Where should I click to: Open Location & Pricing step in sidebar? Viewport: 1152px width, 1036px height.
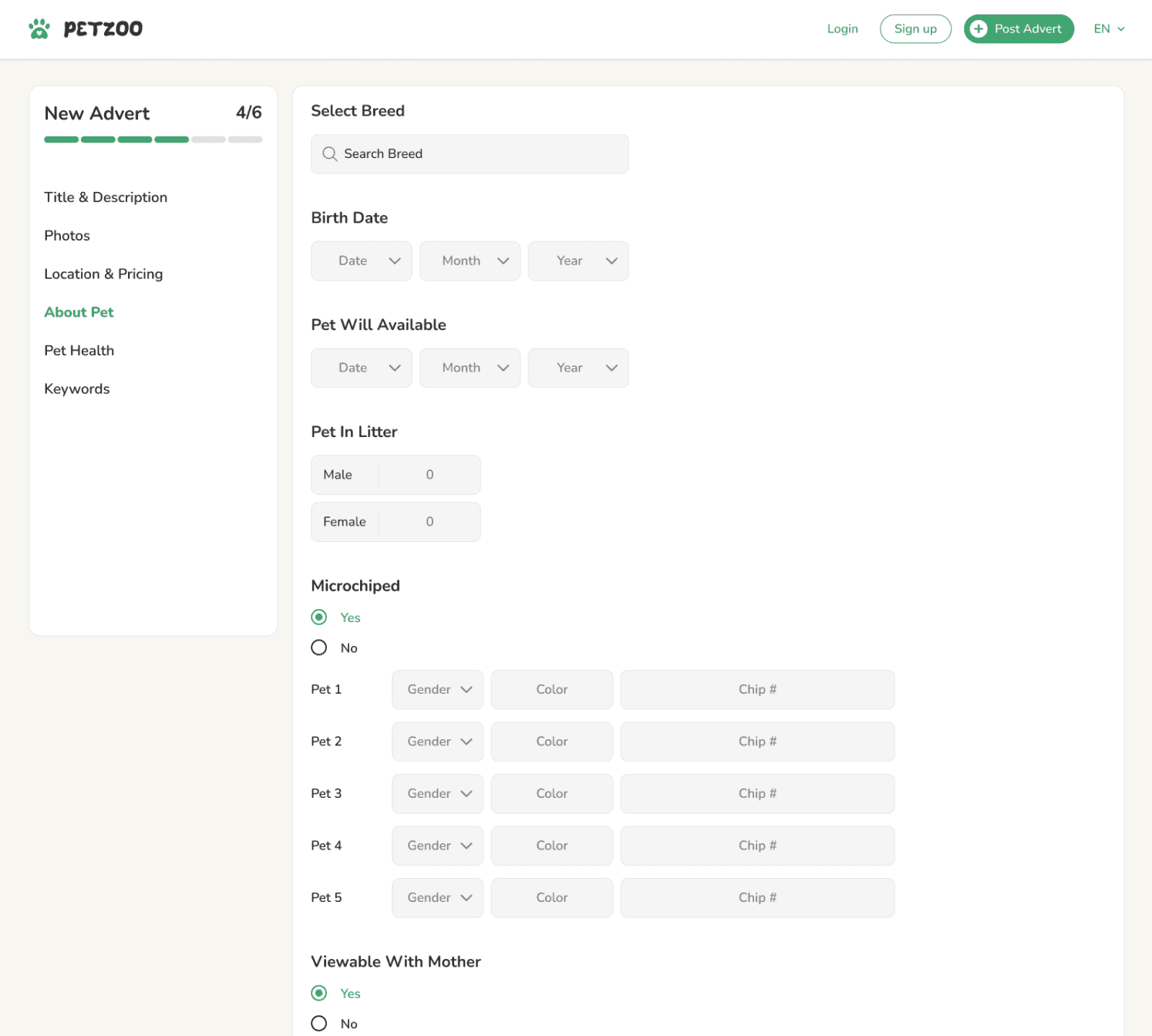[103, 274]
